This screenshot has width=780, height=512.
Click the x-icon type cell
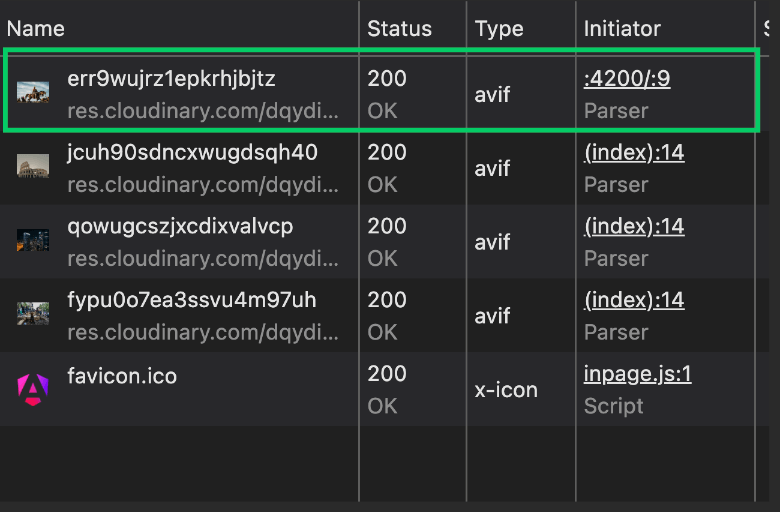tap(506, 390)
